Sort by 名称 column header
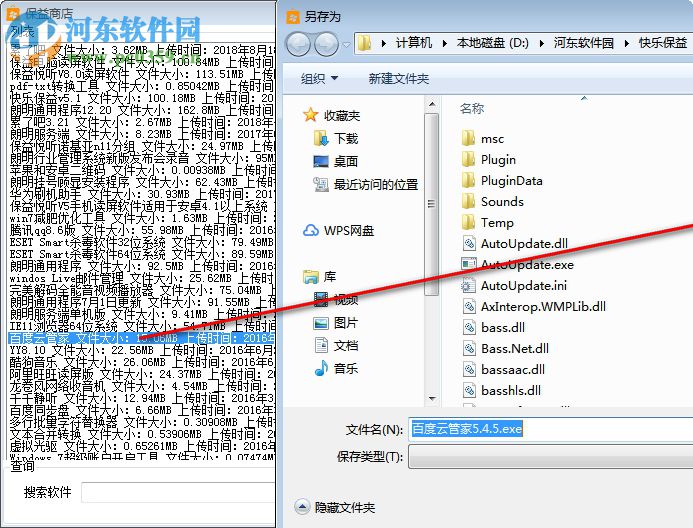Screen dimensions: 693x528 (472, 109)
